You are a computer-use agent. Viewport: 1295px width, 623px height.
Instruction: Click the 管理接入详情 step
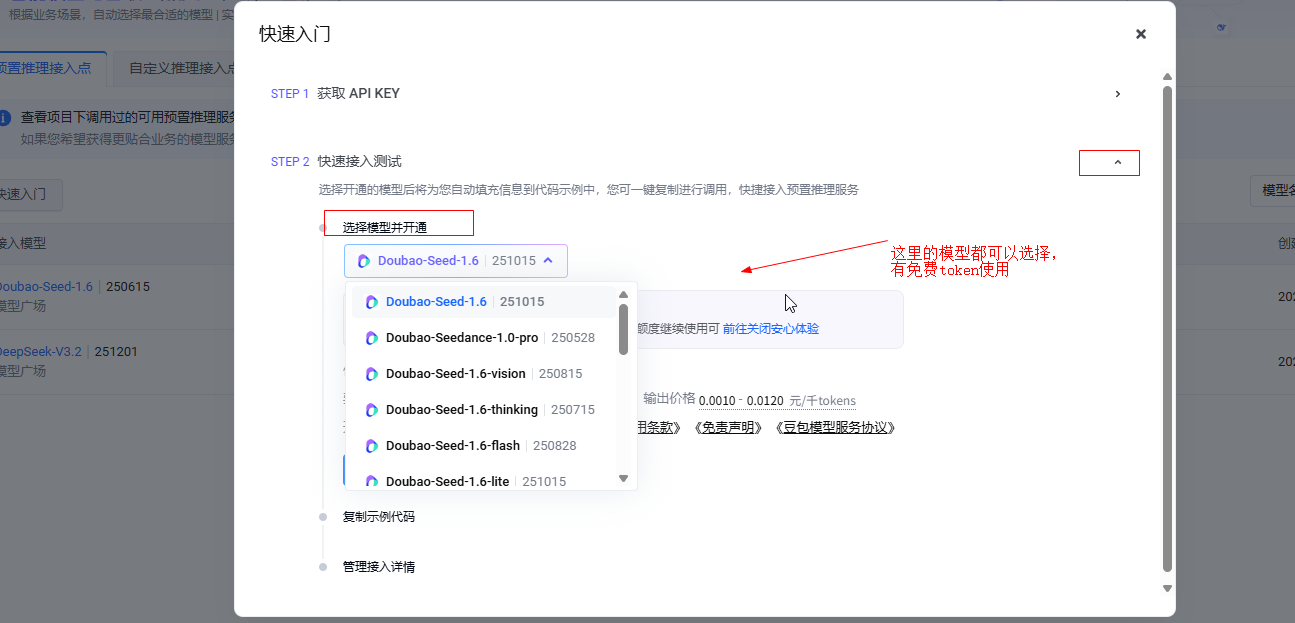click(x=379, y=567)
